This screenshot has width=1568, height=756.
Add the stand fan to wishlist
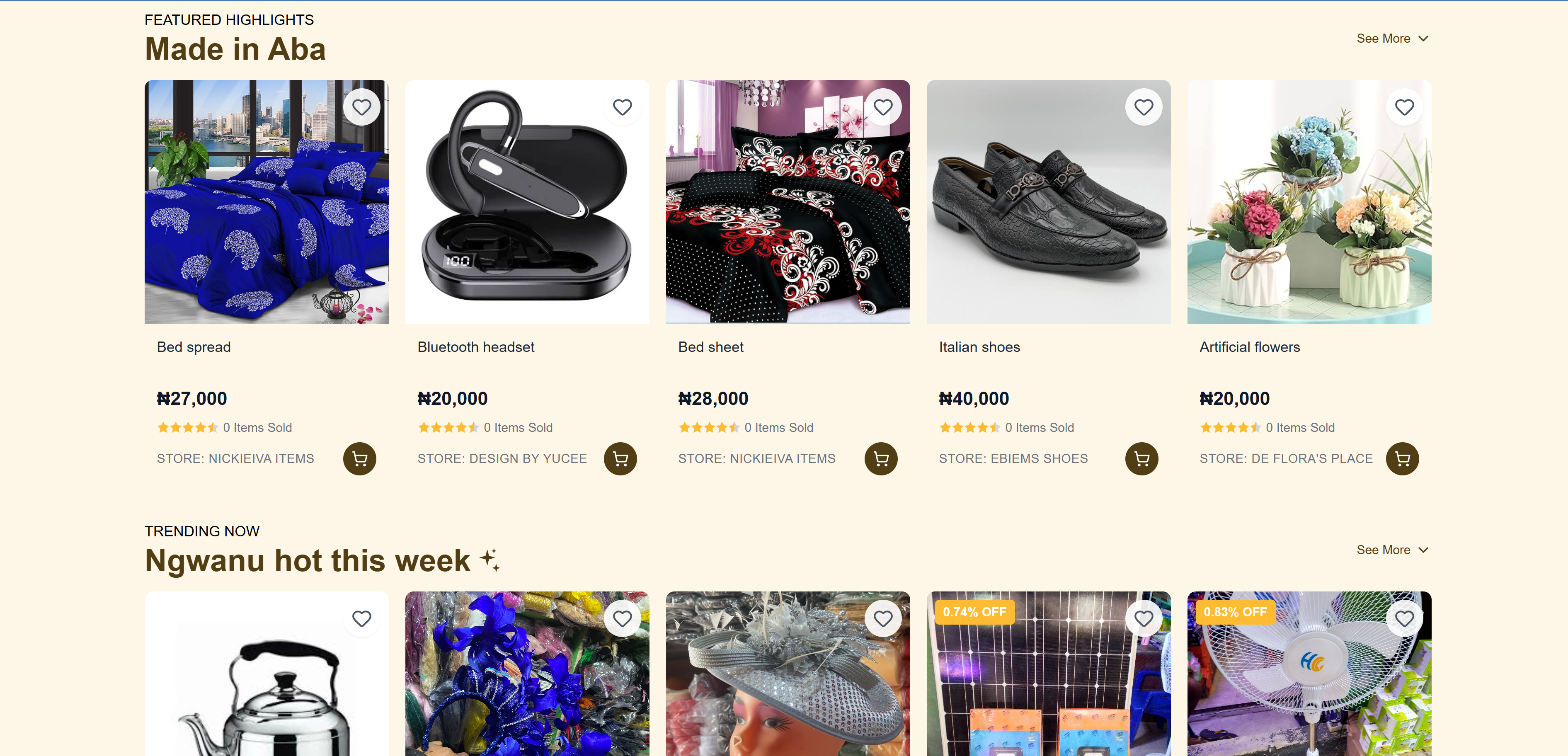point(1404,618)
